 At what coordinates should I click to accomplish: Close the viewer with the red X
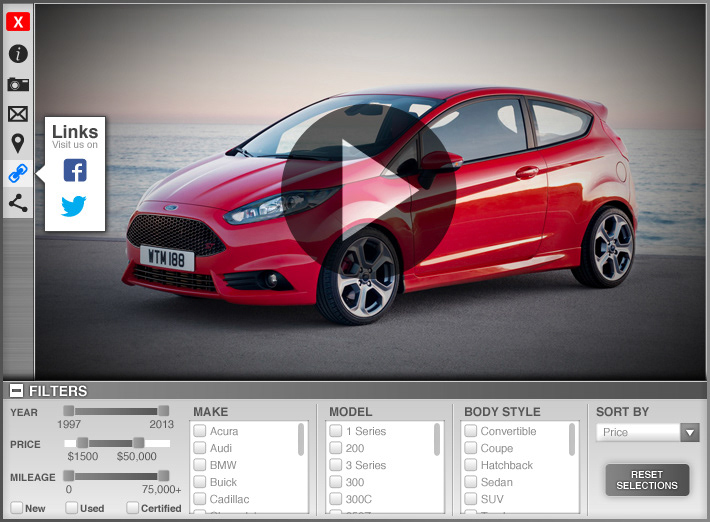coord(18,21)
